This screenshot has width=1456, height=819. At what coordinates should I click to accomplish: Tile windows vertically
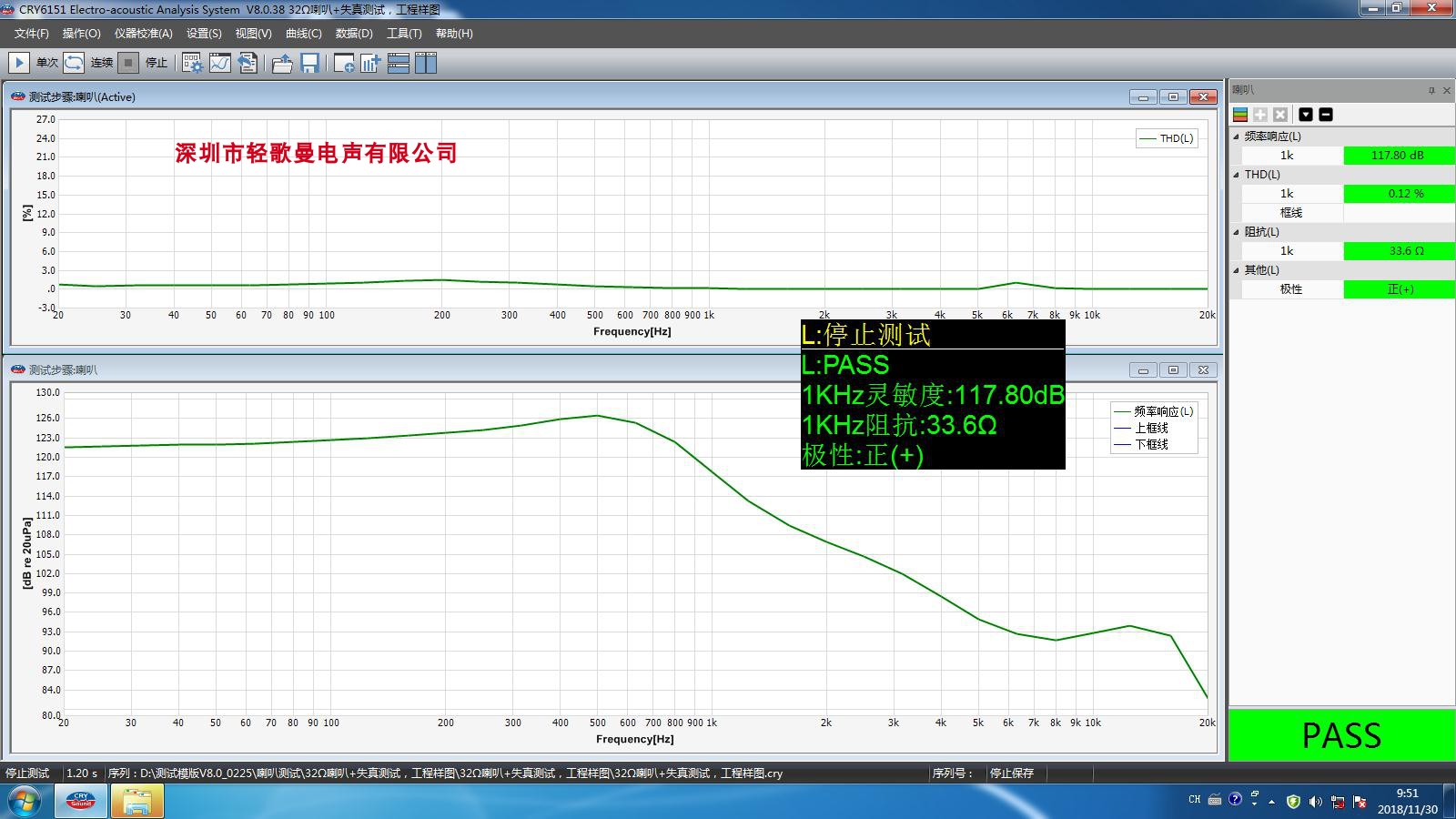pyautogui.click(x=426, y=63)
